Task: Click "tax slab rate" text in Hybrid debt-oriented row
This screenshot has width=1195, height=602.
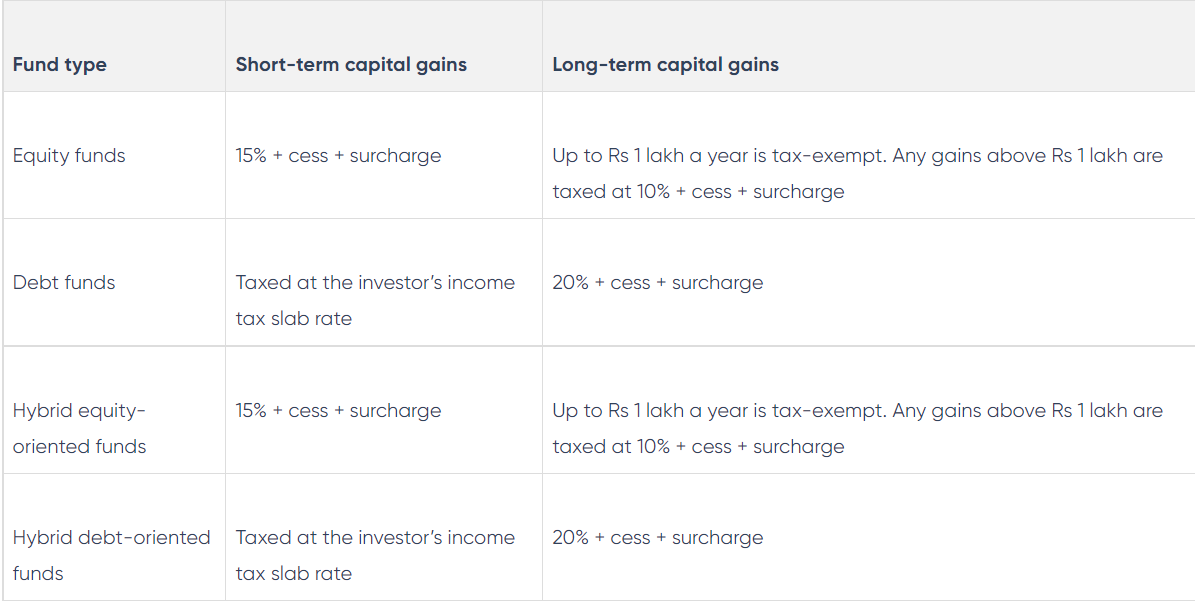Action: (x=294, y=574)
